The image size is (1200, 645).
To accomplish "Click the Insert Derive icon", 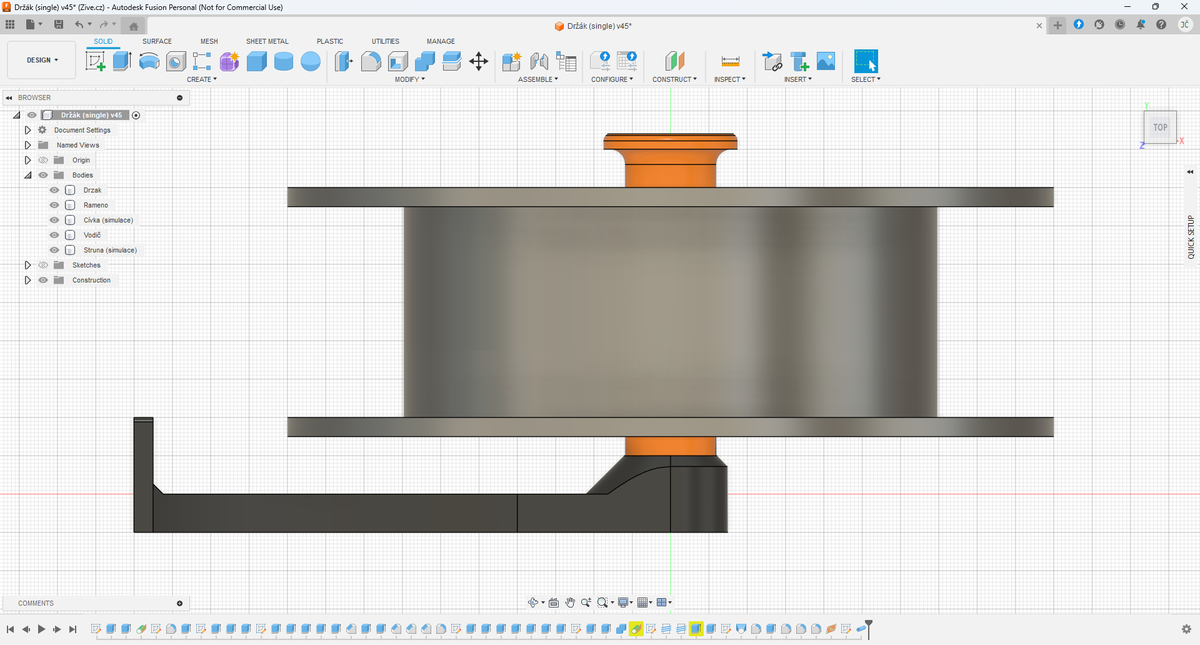I will click(x=772, y=61).
